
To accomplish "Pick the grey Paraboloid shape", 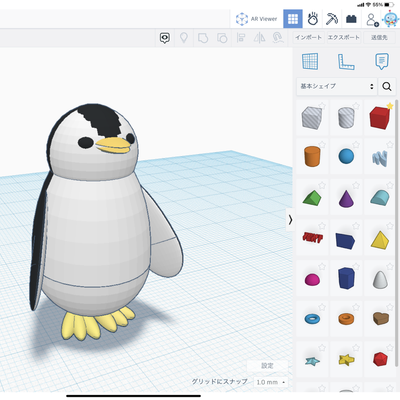I will [380, 279].
